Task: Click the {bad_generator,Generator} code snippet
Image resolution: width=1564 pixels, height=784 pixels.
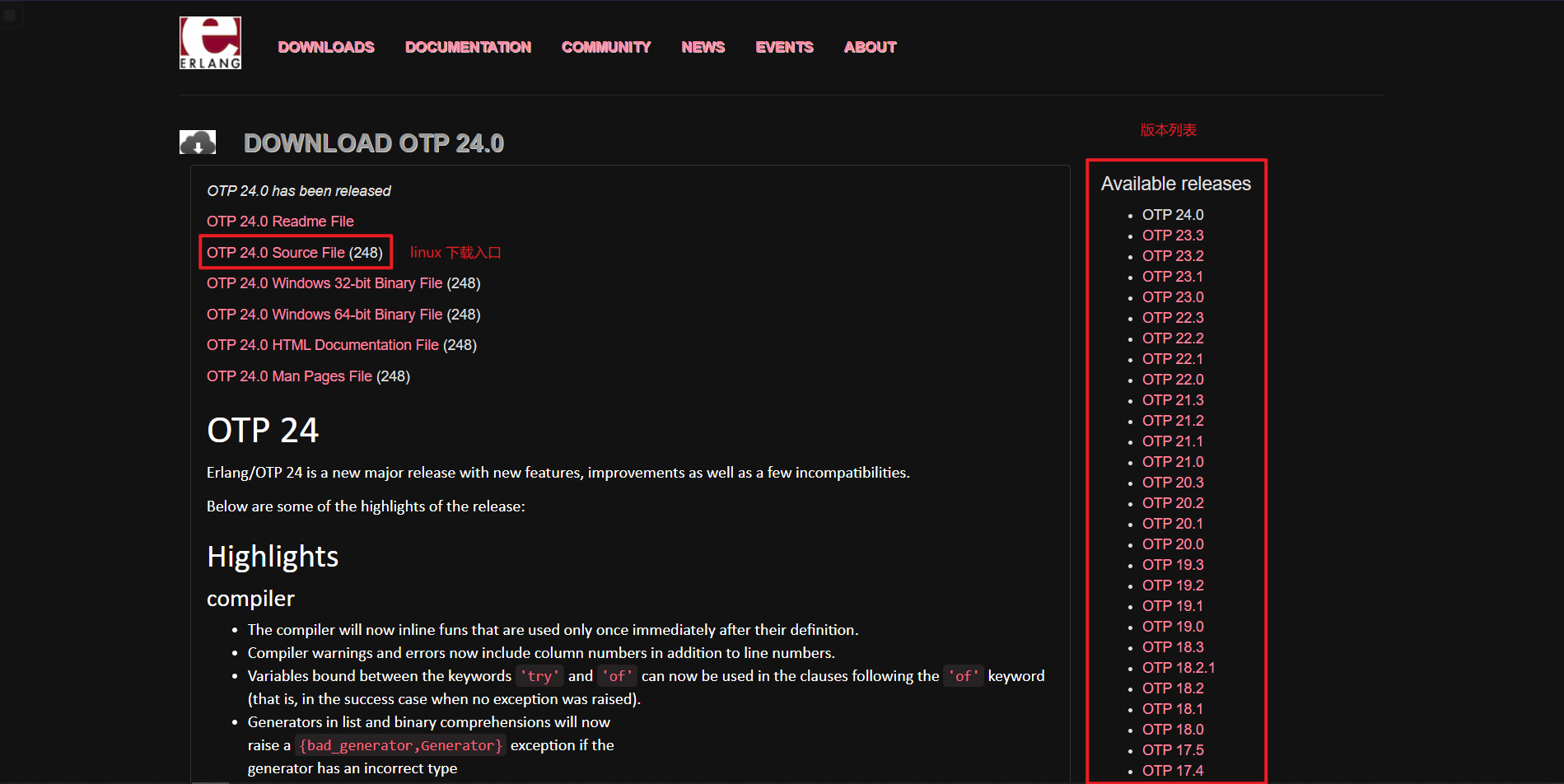Action: 400,745
